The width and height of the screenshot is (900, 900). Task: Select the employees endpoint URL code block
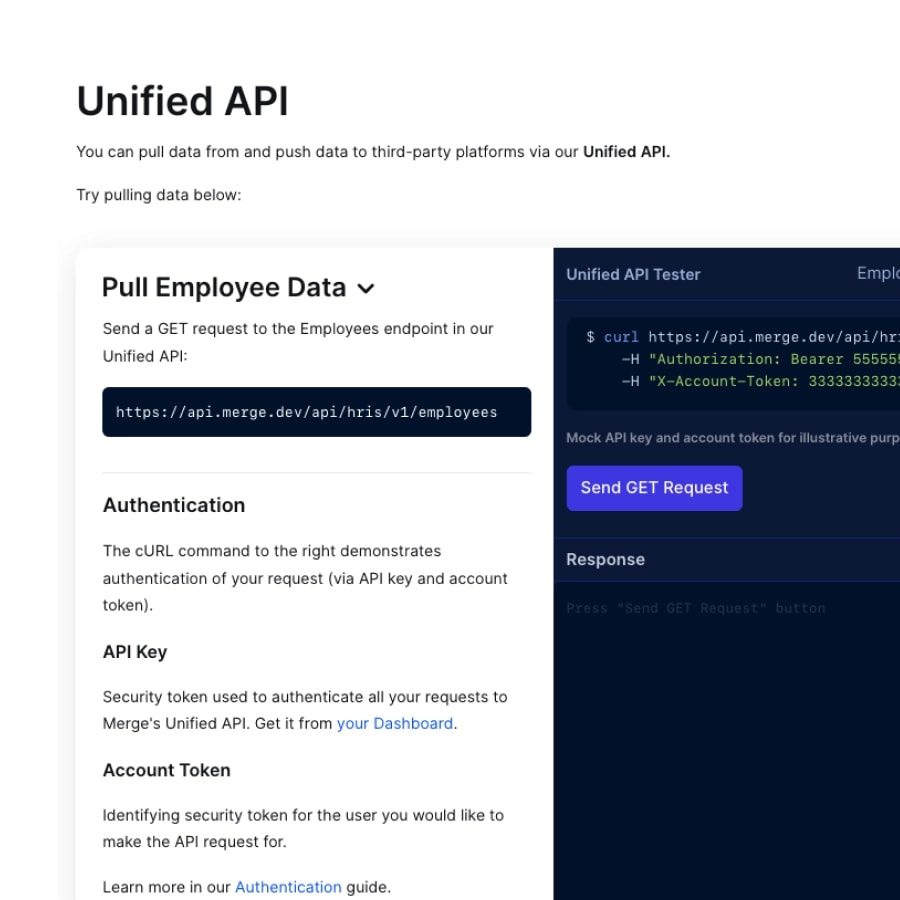coord(317,412)
